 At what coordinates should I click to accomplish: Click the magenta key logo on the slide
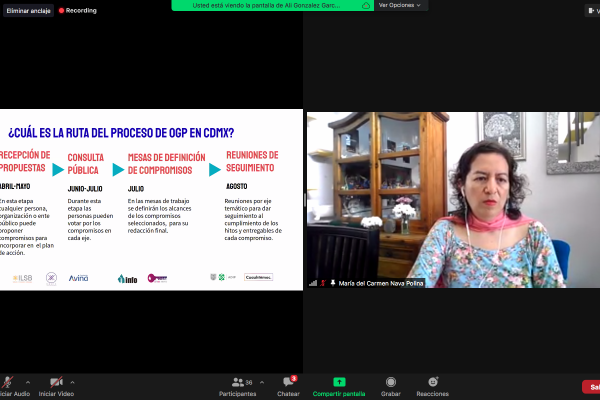(x=157, y=278)
